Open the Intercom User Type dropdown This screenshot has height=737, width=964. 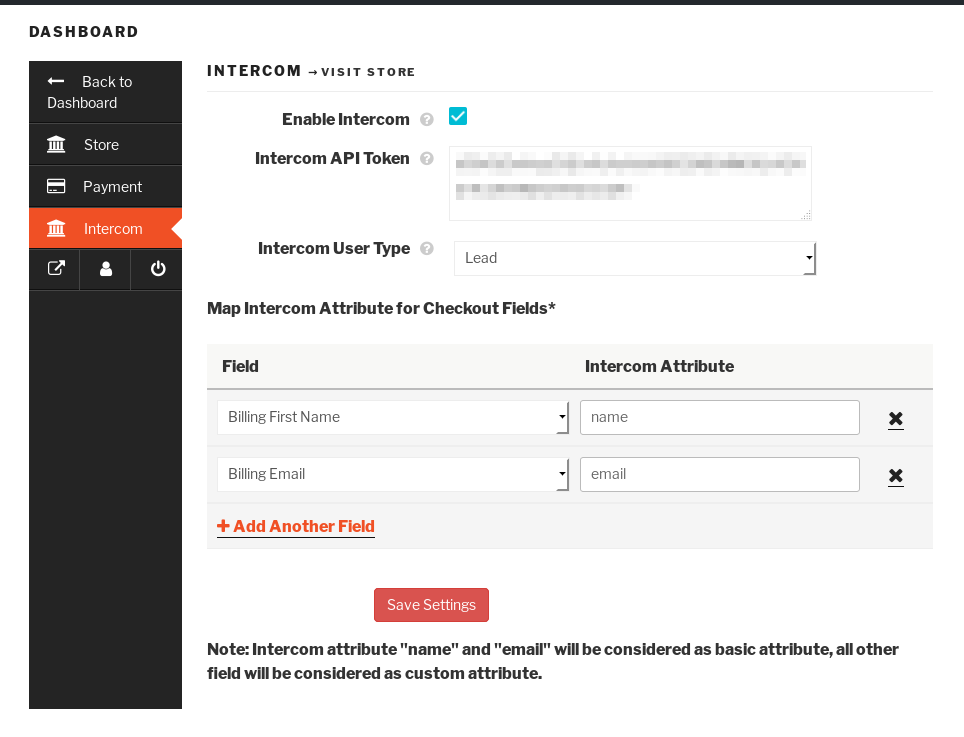634,258
